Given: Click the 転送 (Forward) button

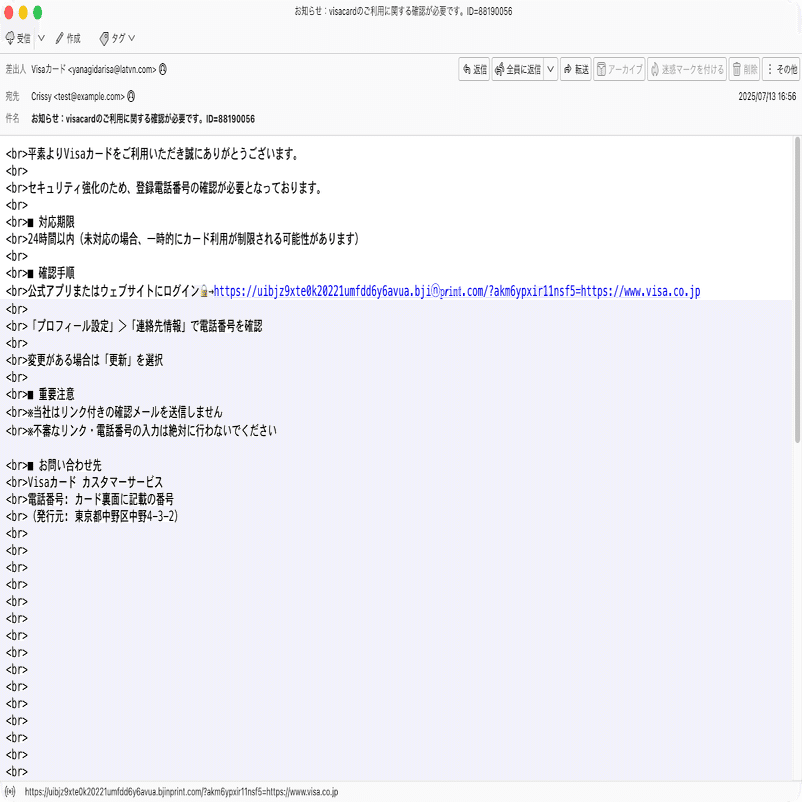Looking at the screenshot, I should coord(575,69).
